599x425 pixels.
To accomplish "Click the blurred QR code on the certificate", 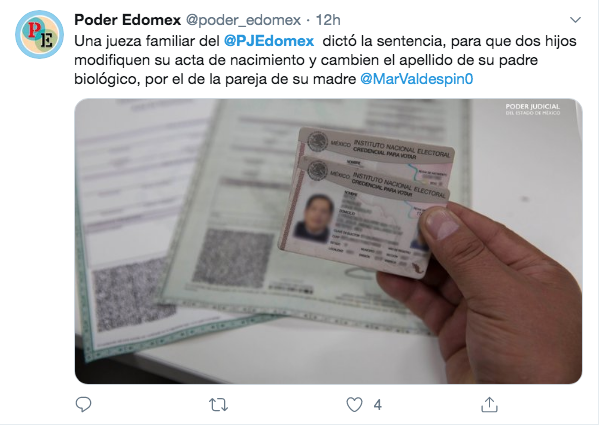I will point(233,259).
